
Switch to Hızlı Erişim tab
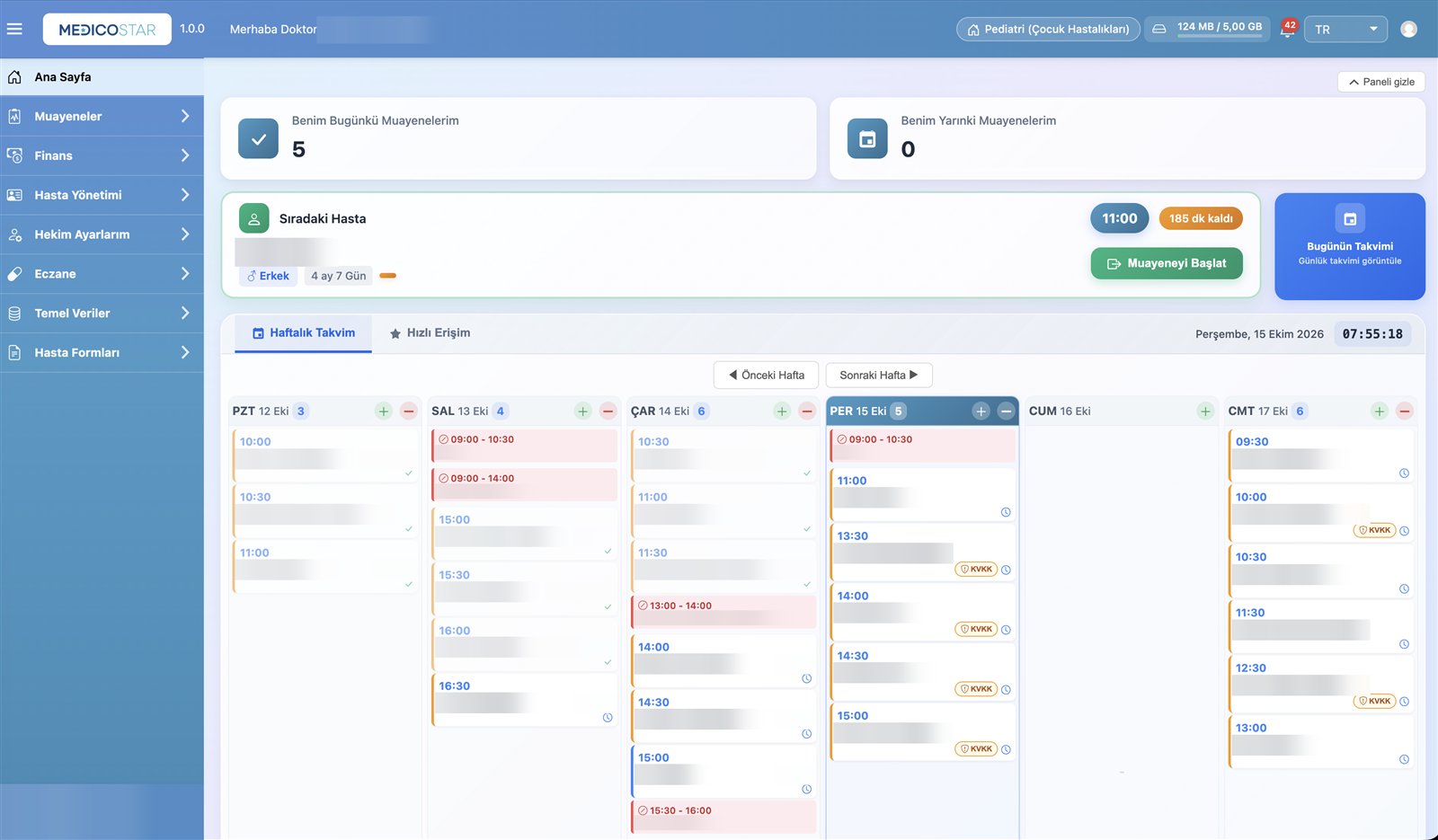(430, 333)
